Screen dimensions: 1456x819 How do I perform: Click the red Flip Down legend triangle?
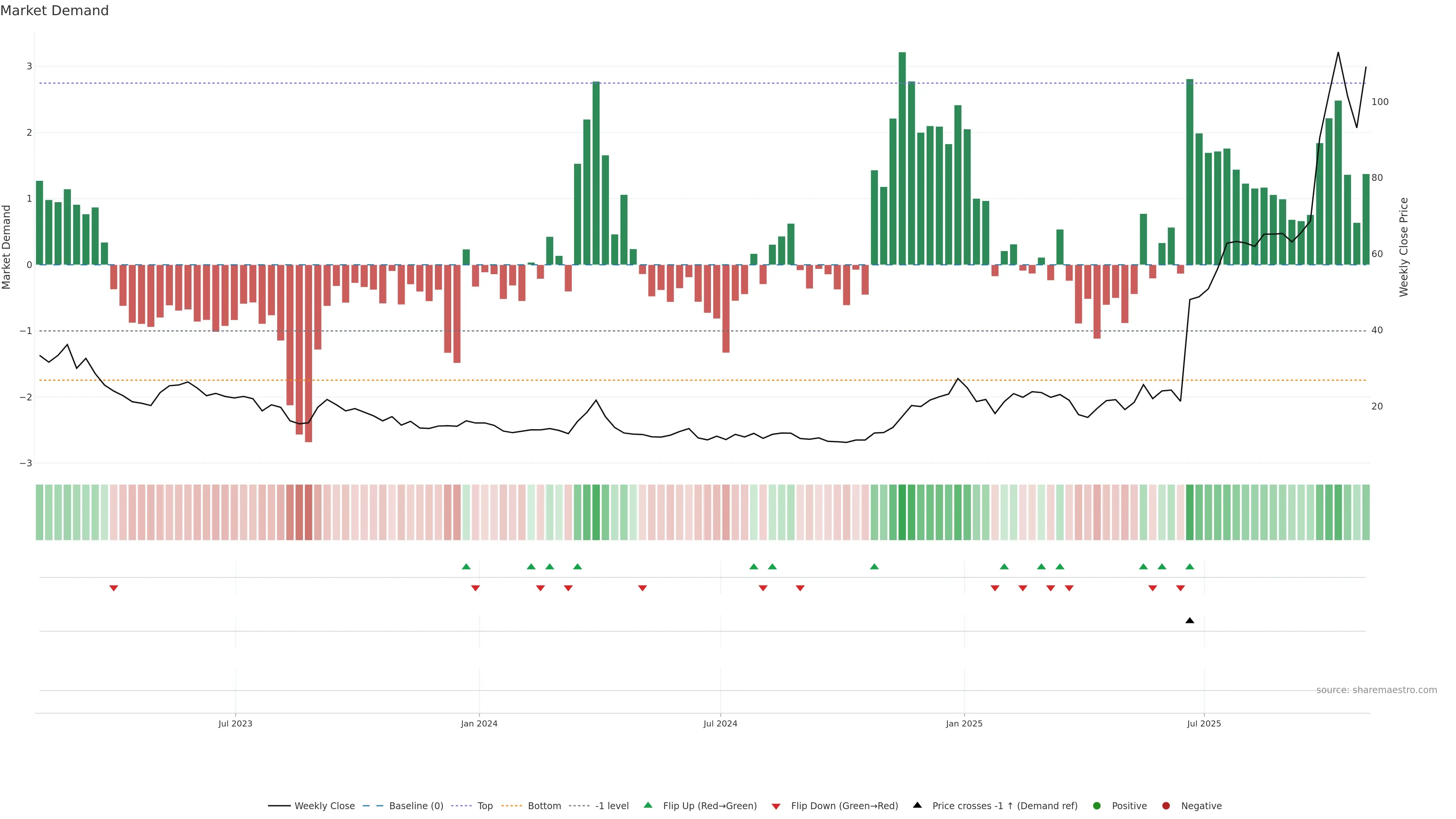[776, 806]
